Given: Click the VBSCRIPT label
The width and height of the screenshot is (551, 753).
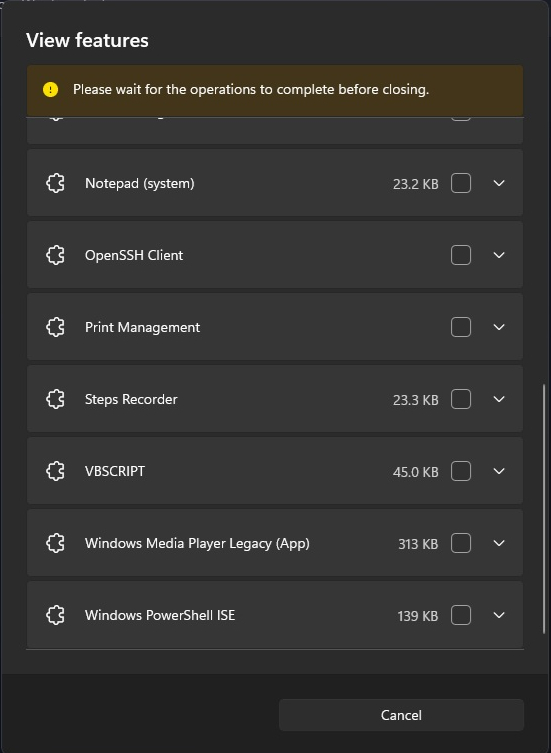Looking at the screenshot, I should pyautogui.click(x=115, y=471).
